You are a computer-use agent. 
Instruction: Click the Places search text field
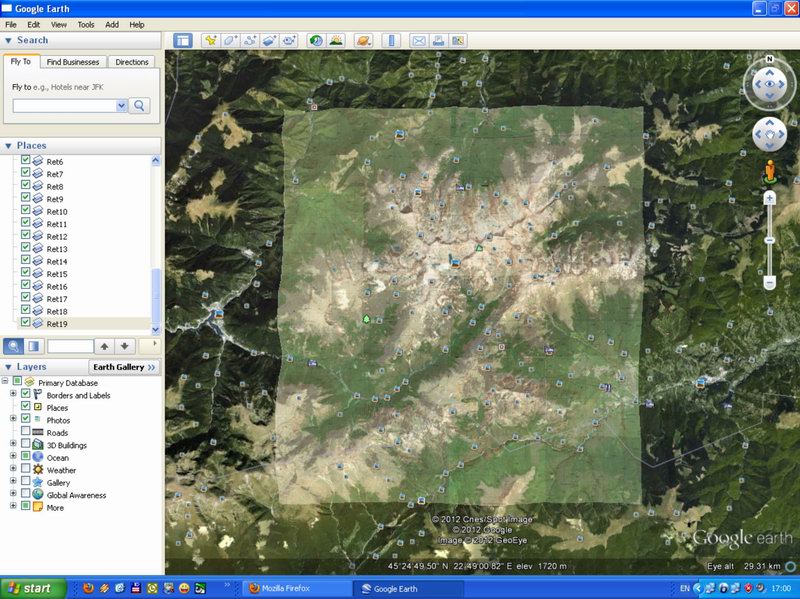(70, 346)
